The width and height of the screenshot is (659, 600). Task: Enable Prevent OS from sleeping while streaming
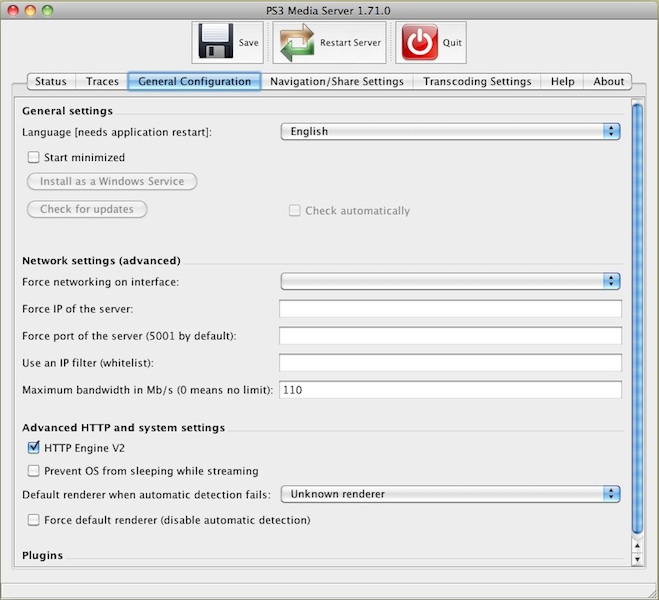point(34,470)
